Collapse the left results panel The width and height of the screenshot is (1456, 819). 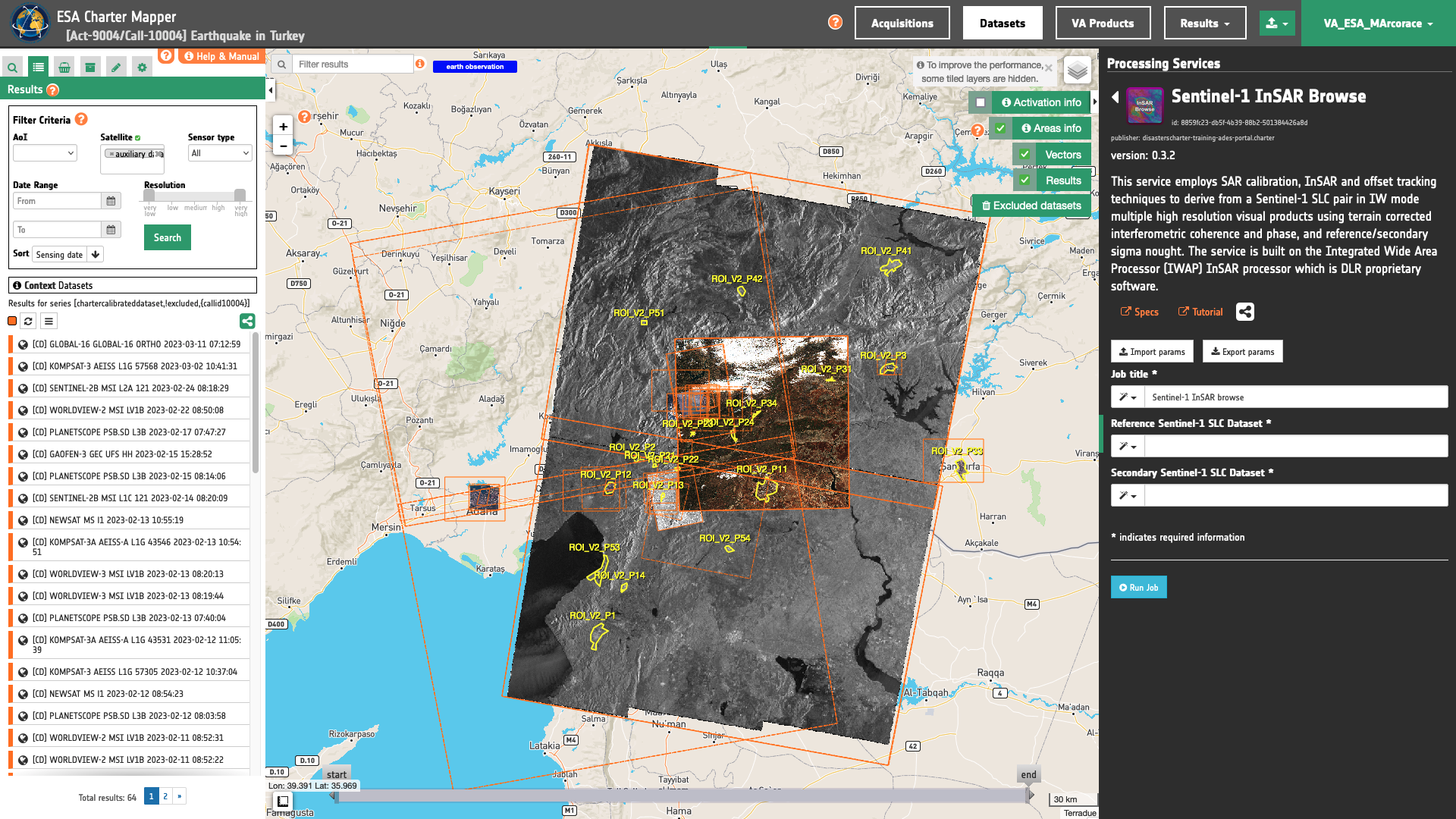(x=271, y=90)
